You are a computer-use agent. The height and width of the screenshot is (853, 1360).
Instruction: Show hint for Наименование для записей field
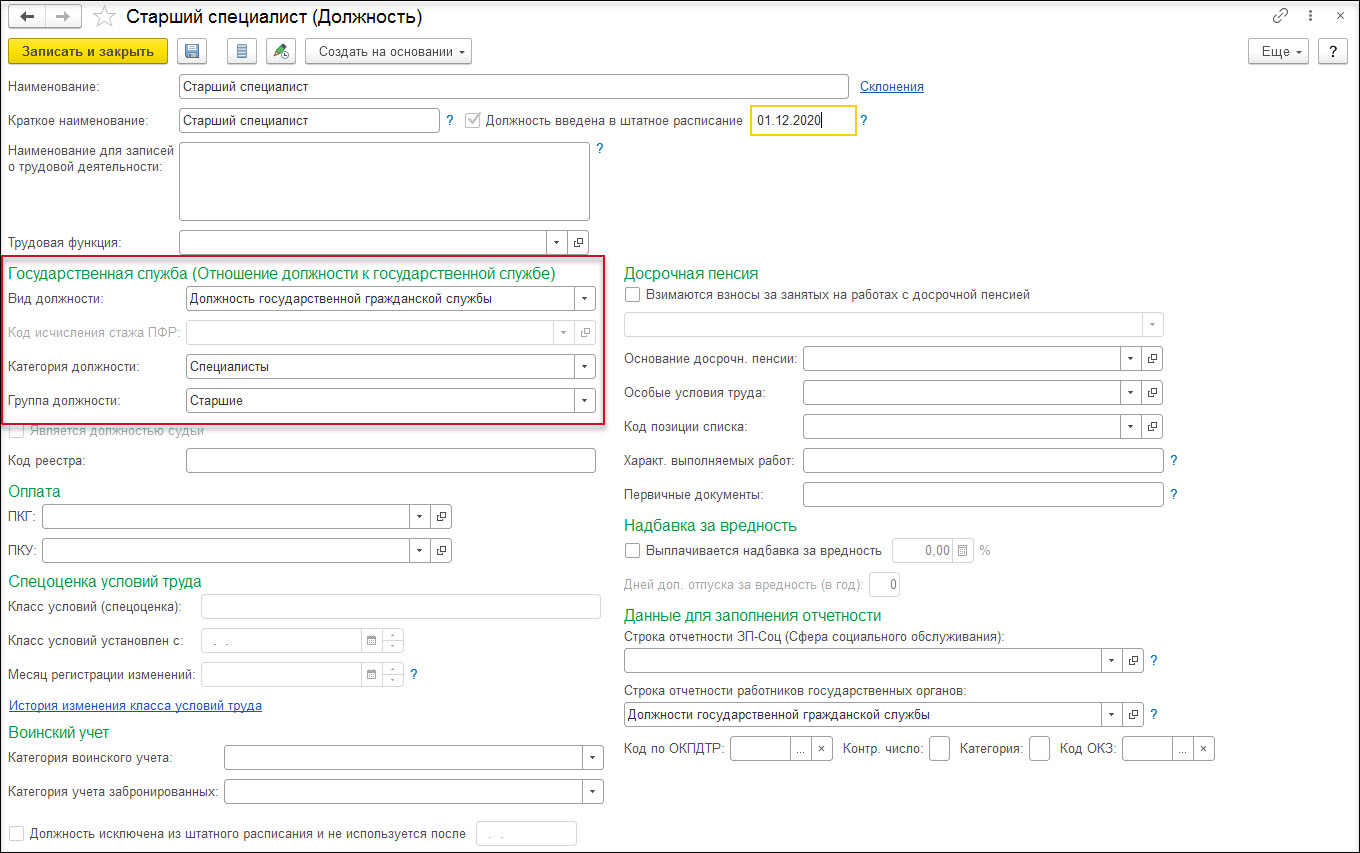point(600,148)
